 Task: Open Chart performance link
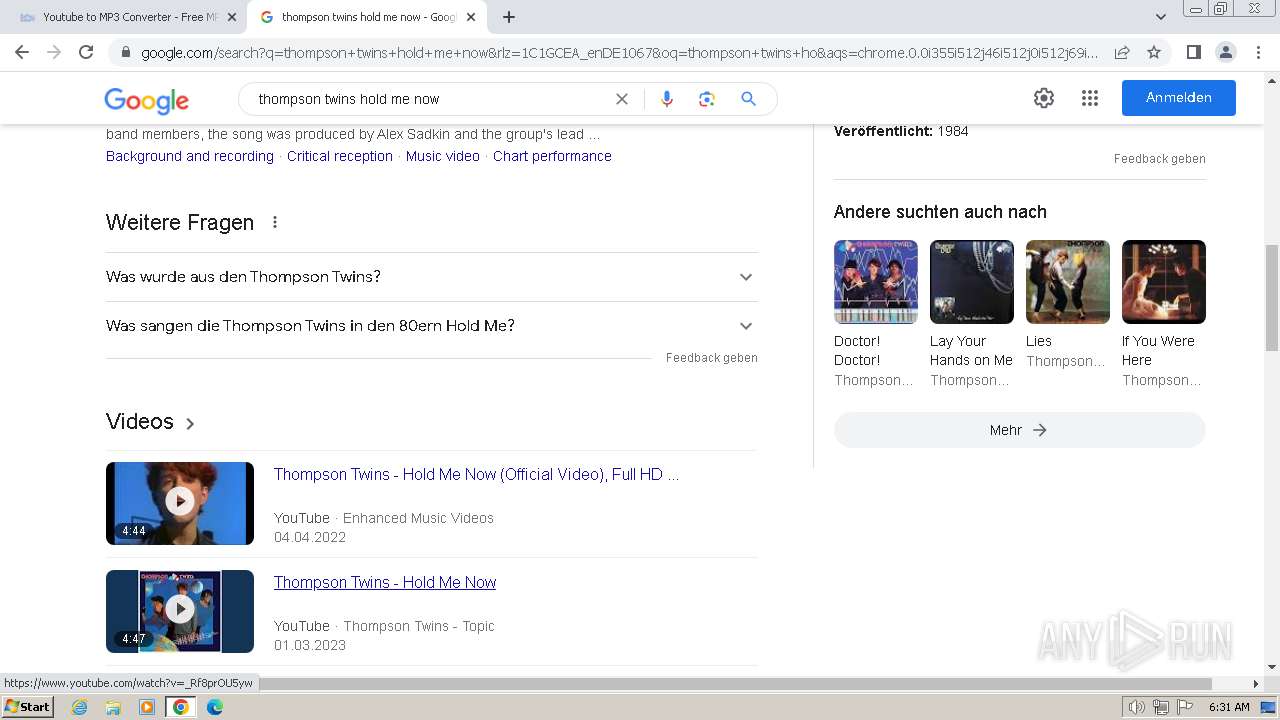(552, 156)
